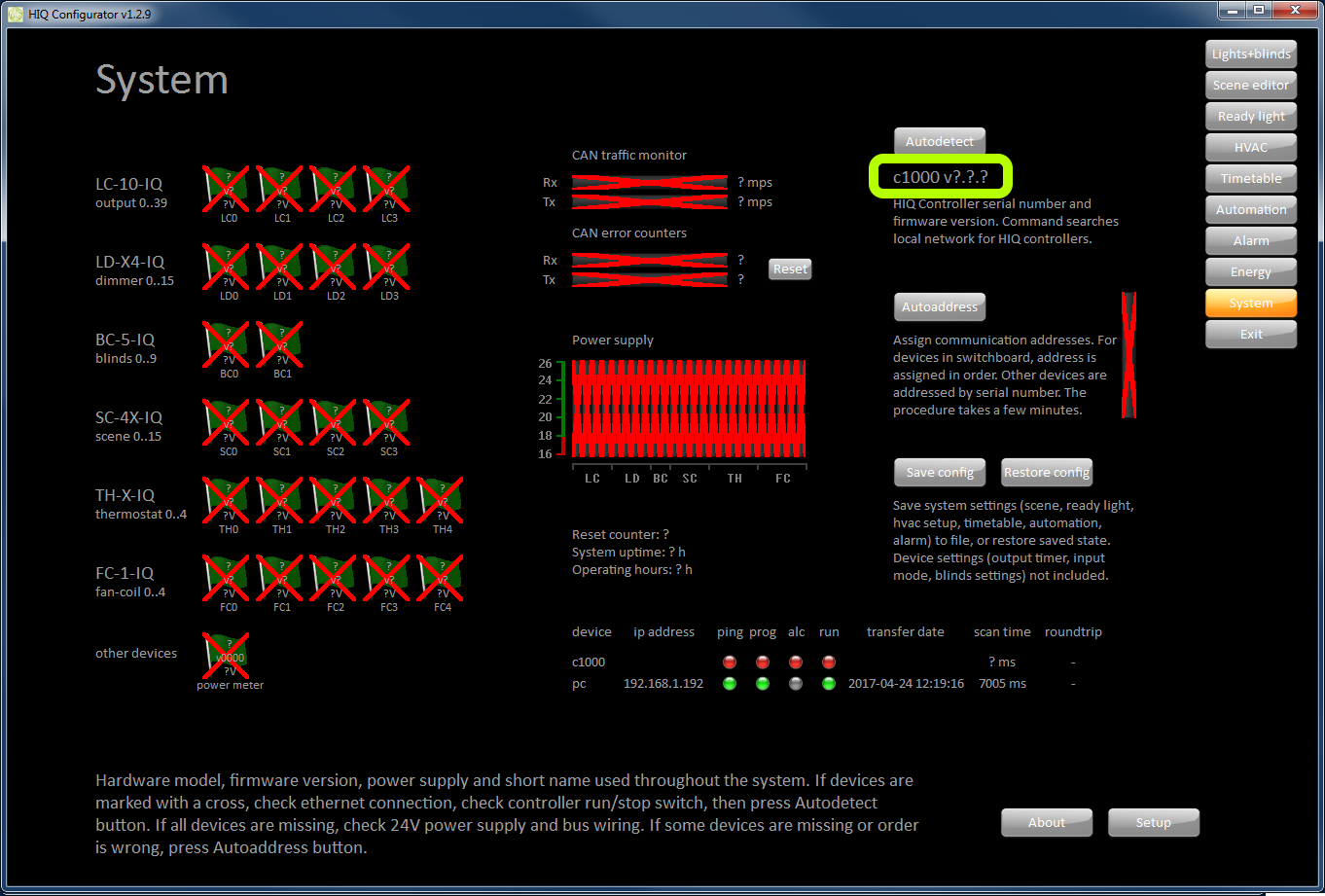Click the power meter device icon
The width and height of the screenshot is (1325, 896).
[x=226, y=655]
